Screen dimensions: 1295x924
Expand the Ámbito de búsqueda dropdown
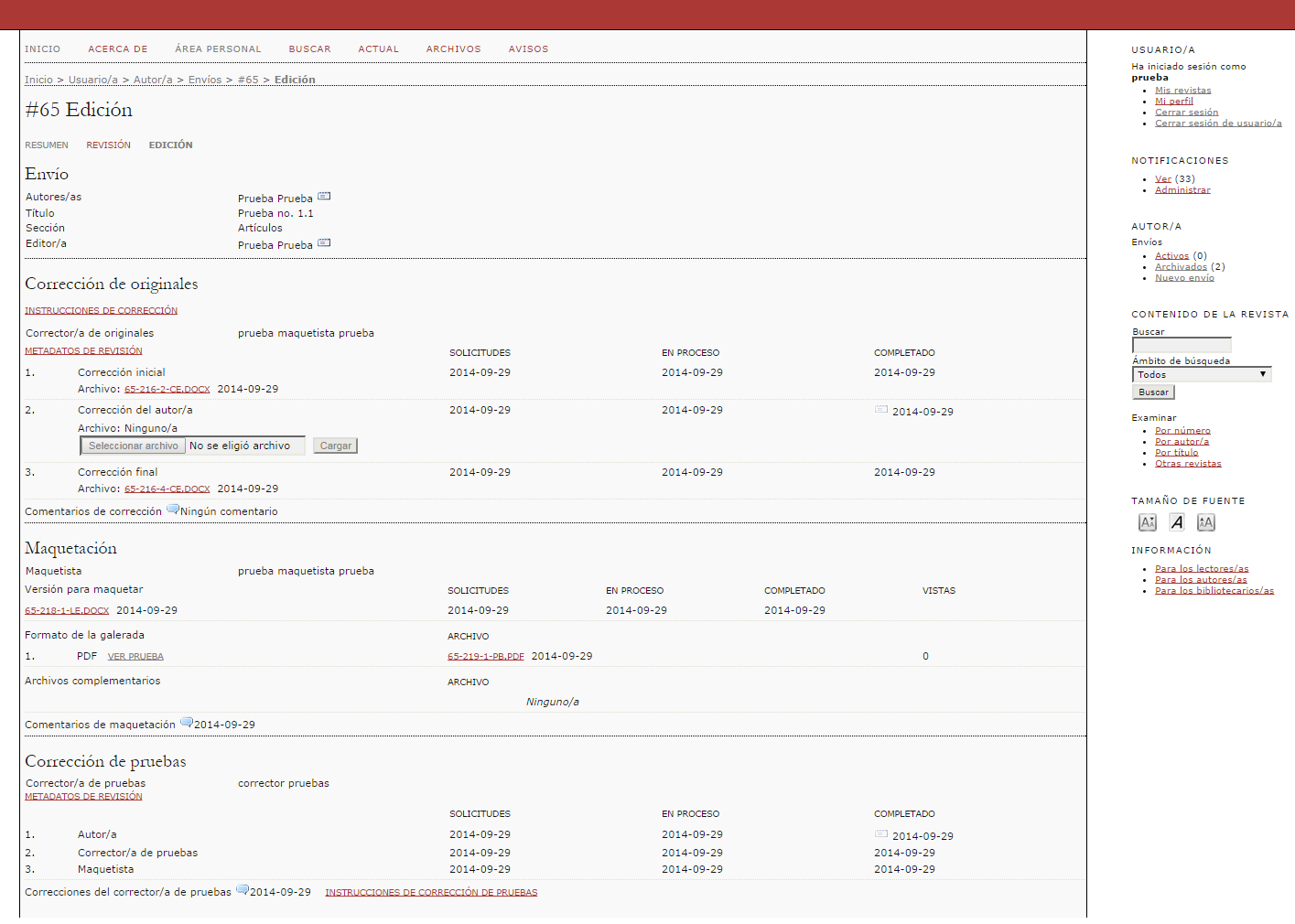1202,374
